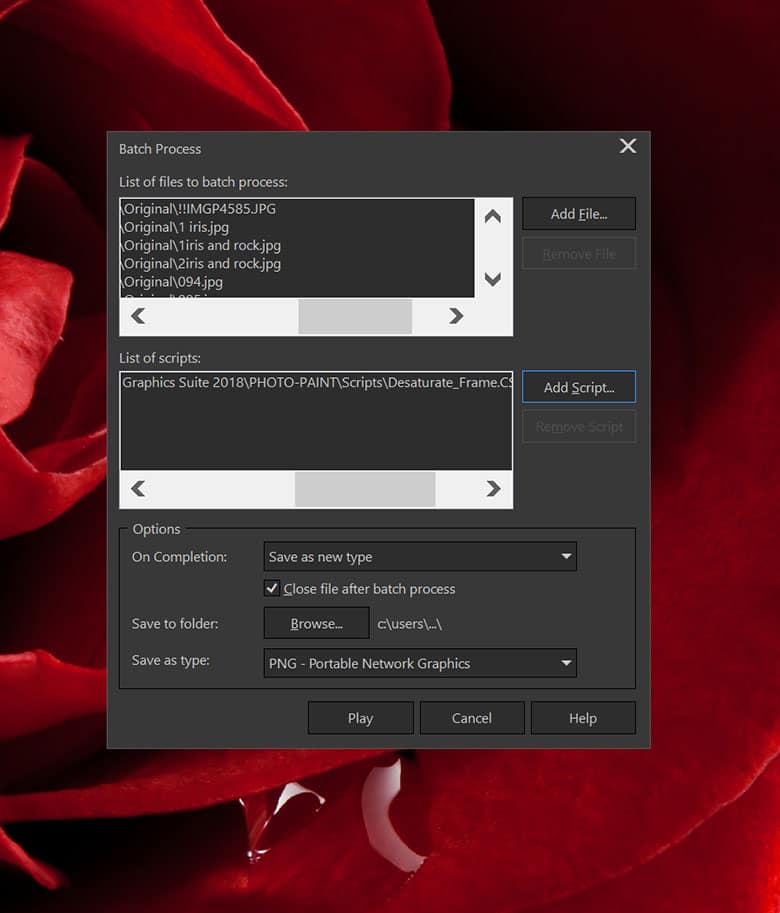Select the Desaturate_Frame script entry
Image resolution: width=780 pixels, height=913 pixels.
(x=316, y=382)
